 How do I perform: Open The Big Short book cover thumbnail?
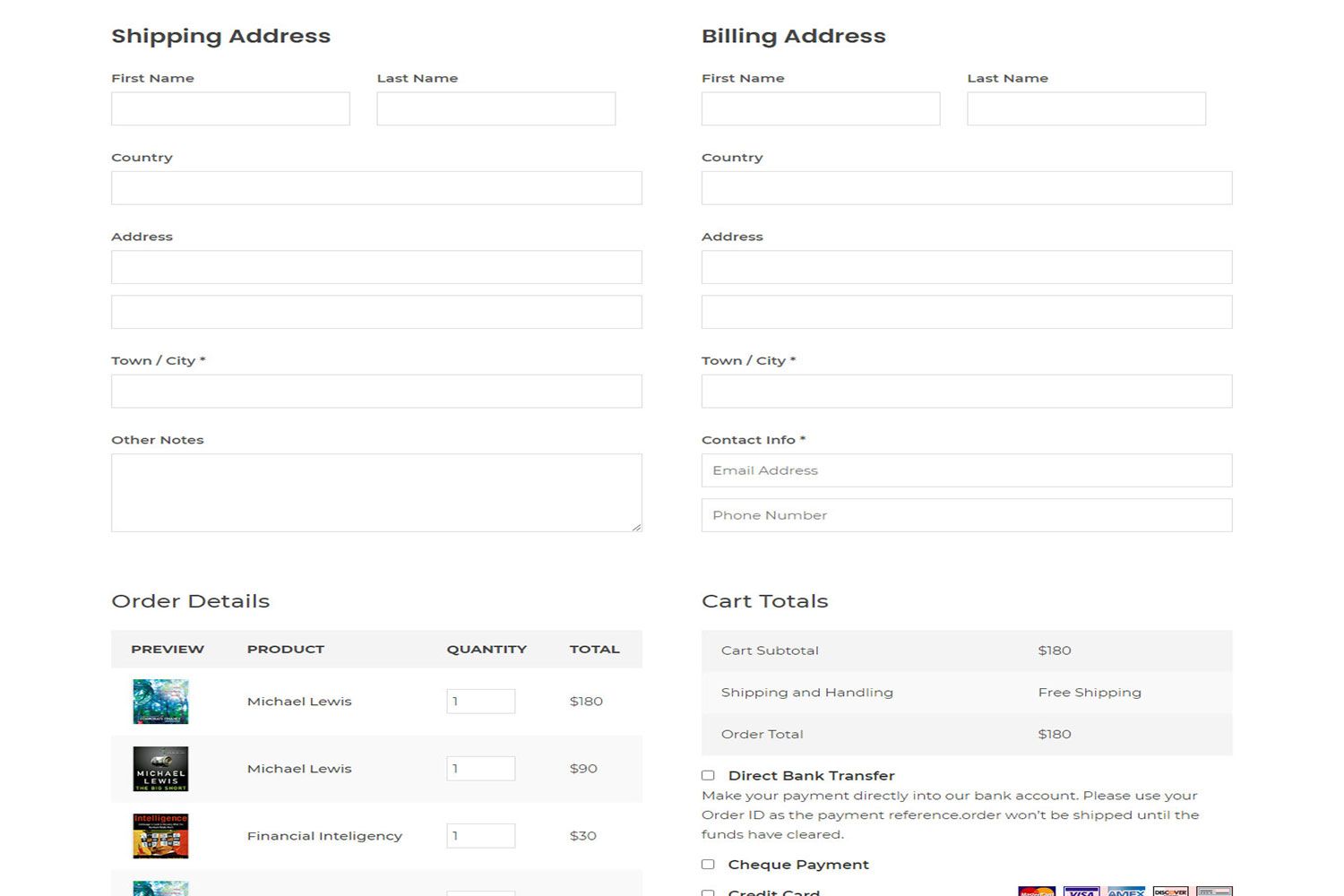pos(160,769)
